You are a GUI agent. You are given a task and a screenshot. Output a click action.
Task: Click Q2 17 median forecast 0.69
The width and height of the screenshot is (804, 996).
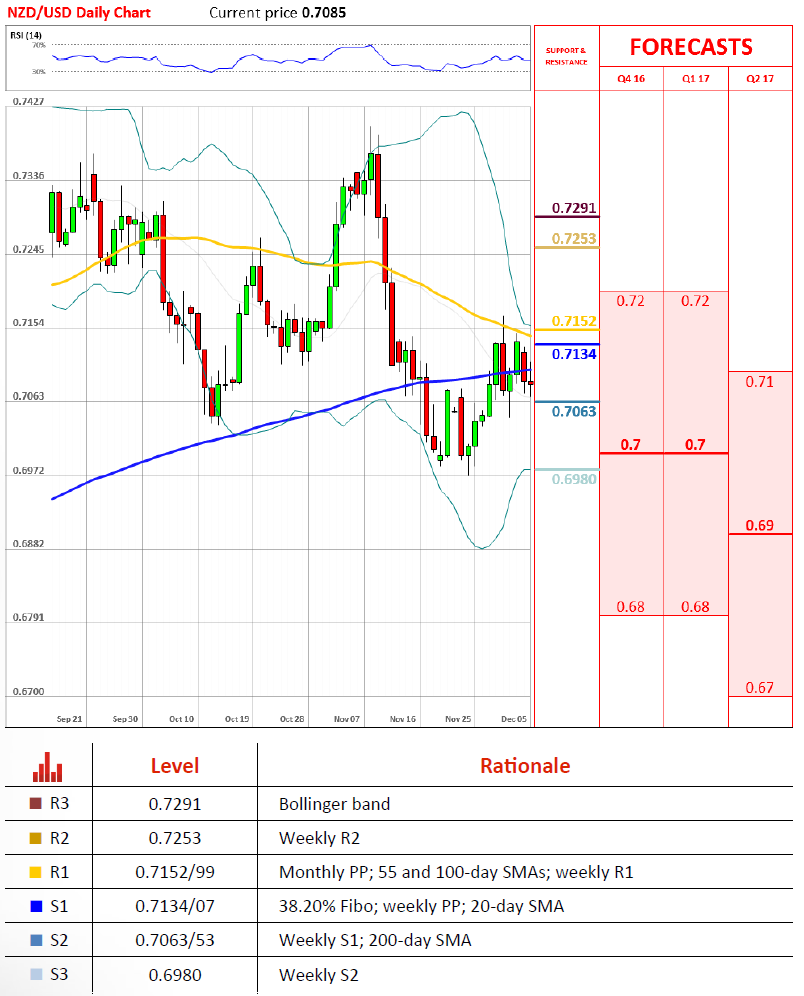(x=760, y=525)
